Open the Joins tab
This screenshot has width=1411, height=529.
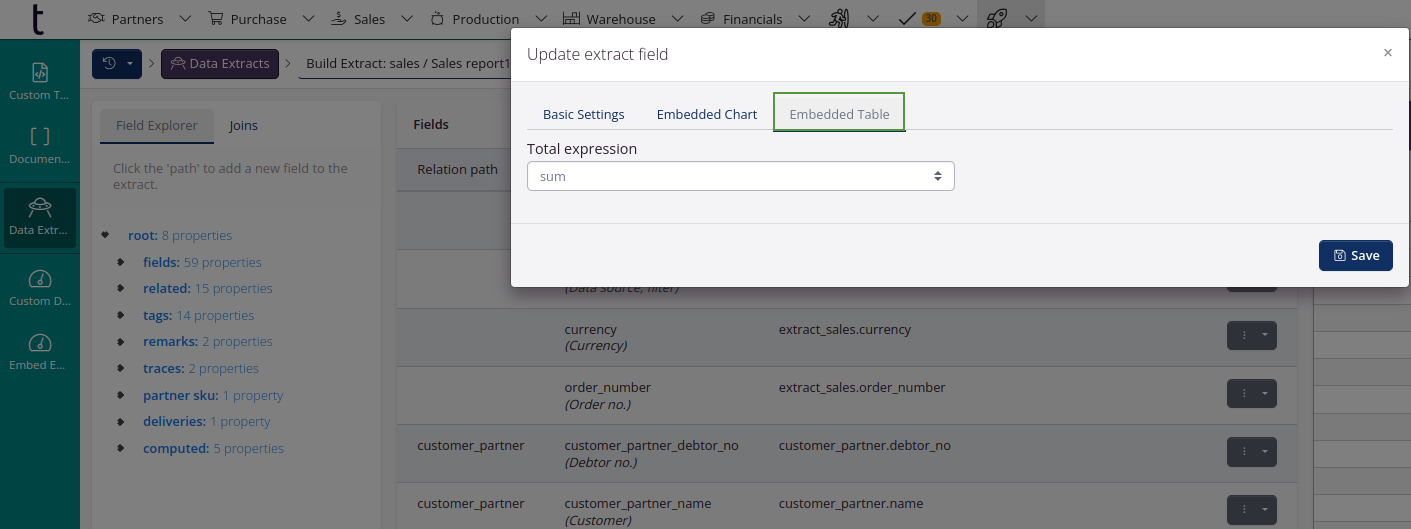click(243, 126)
